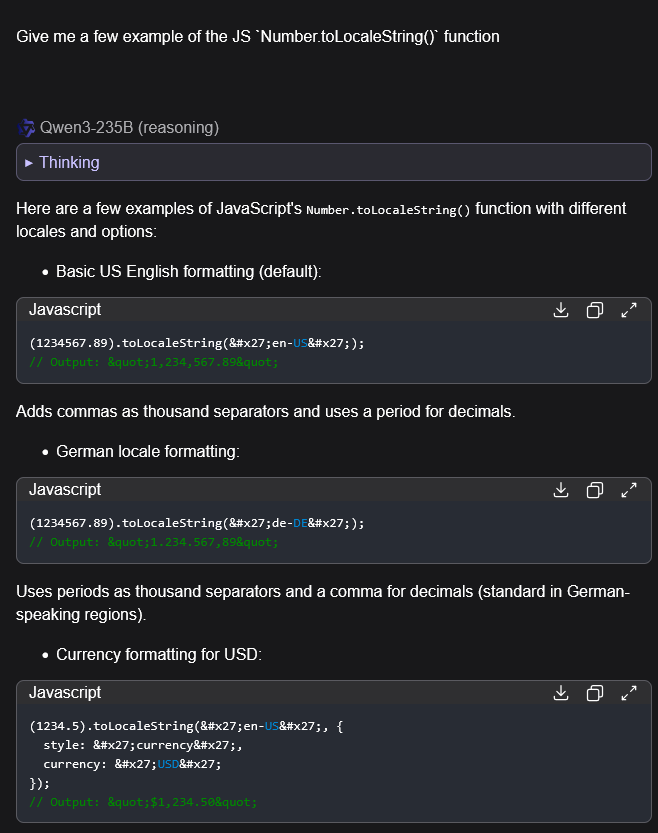Click the German output comment line

click(x=154, y=542)
